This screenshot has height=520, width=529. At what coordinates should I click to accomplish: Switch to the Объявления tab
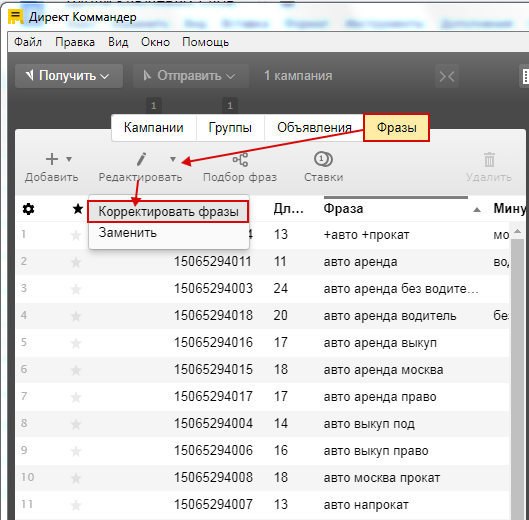[314, 128]
